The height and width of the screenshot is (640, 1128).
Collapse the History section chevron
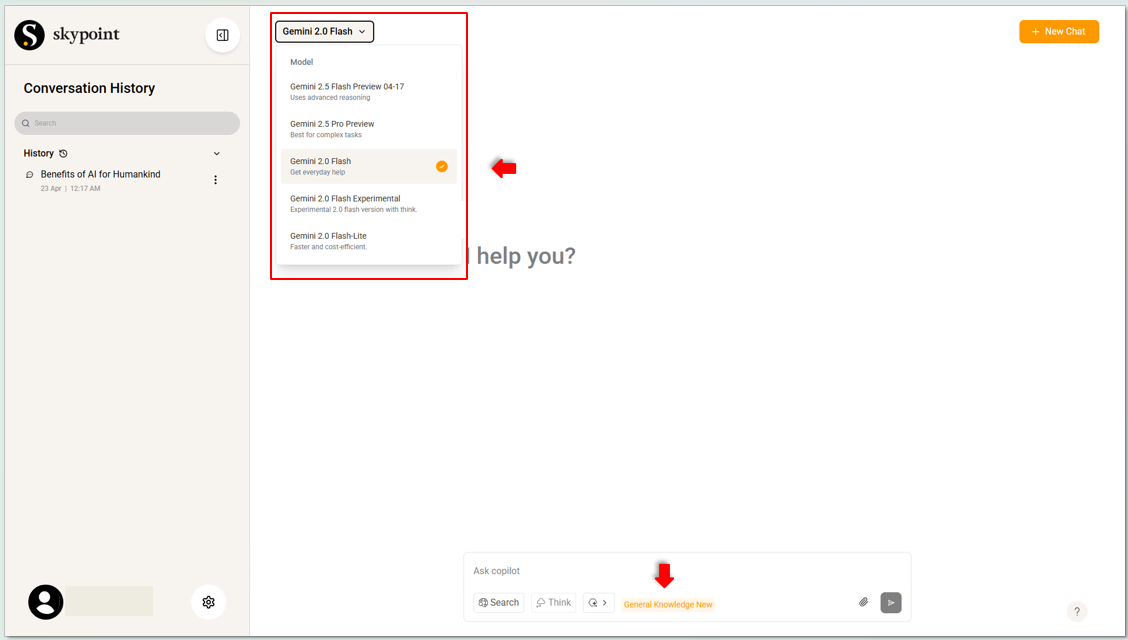point(217,154)
